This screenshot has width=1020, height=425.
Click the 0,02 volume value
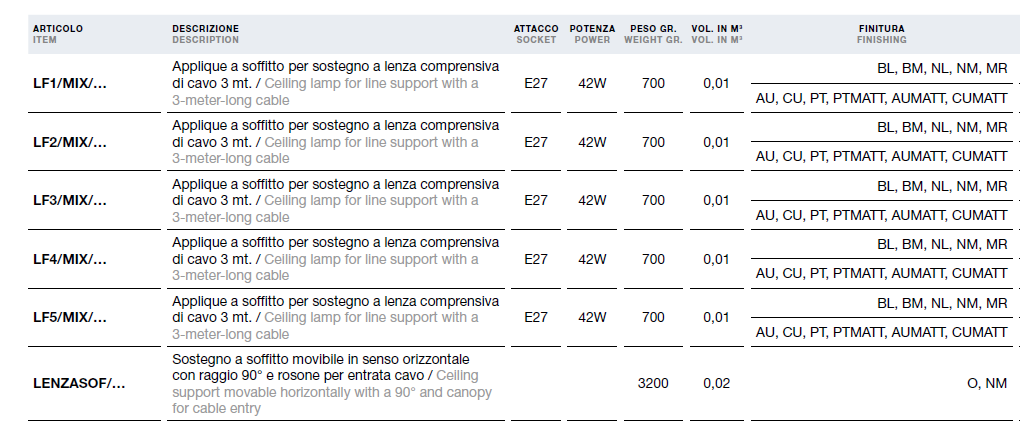pyautogui.click(x=716, y=383)
